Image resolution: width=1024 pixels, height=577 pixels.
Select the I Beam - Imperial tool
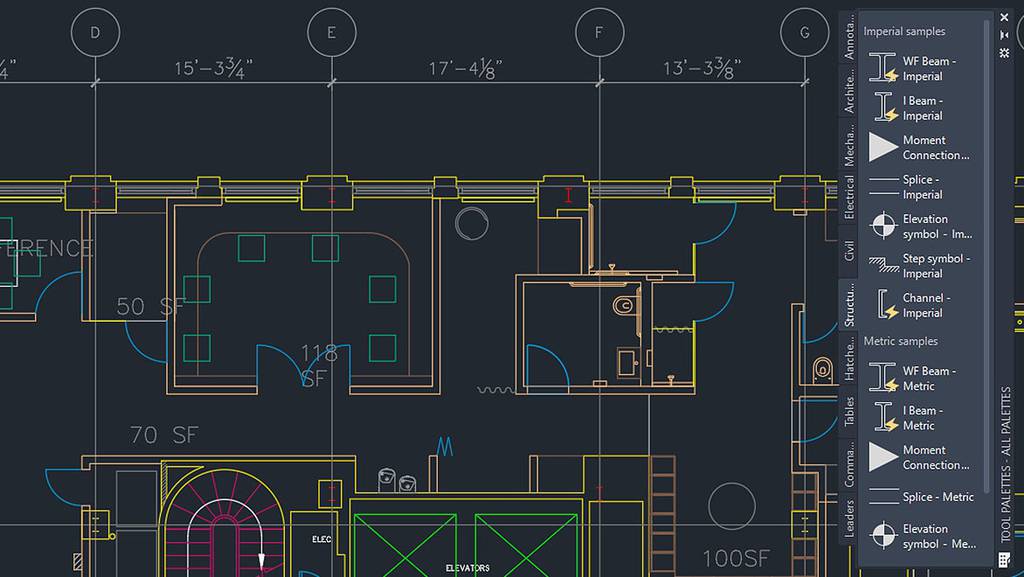[x=921, y=108]
